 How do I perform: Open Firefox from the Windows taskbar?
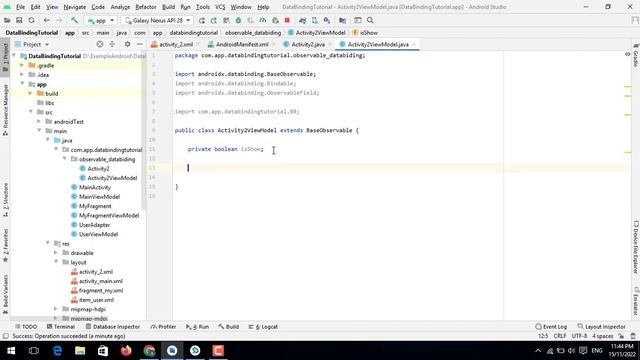coord(126,351)
